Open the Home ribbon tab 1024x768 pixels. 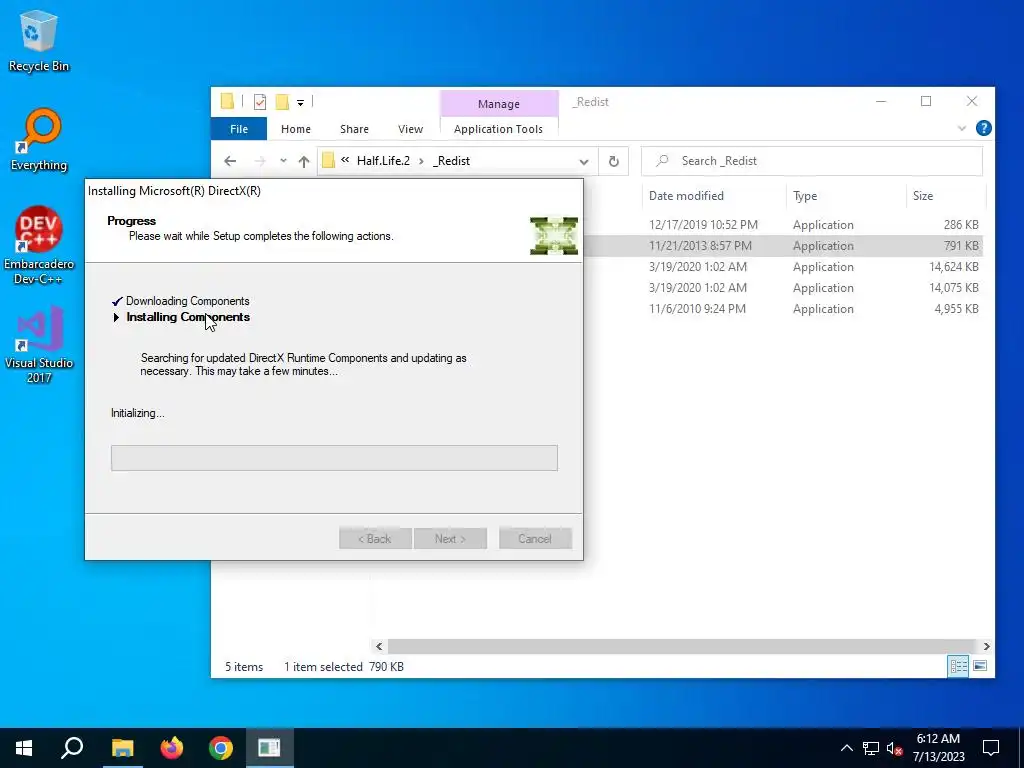(x=296, y=129)
